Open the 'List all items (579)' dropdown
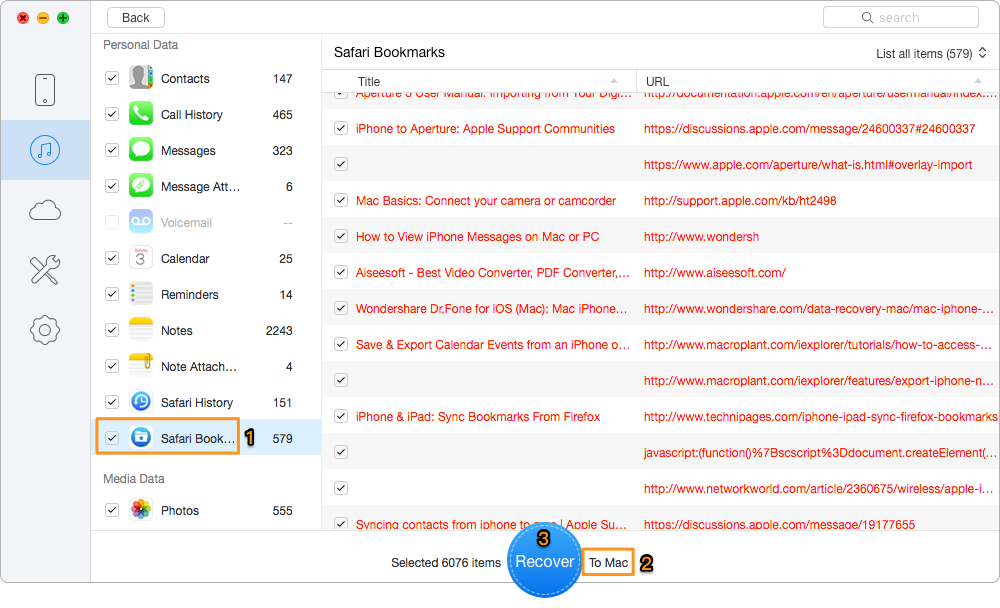 [931, 54]
